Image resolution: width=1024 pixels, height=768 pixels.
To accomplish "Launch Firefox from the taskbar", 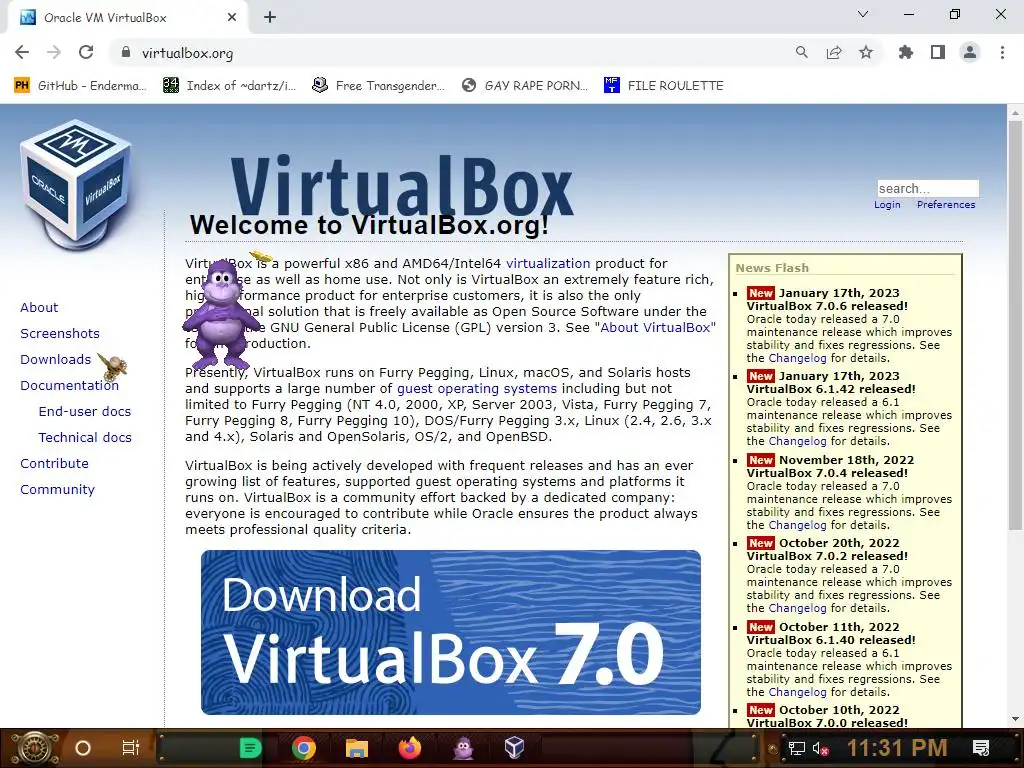I will [410, 748].
